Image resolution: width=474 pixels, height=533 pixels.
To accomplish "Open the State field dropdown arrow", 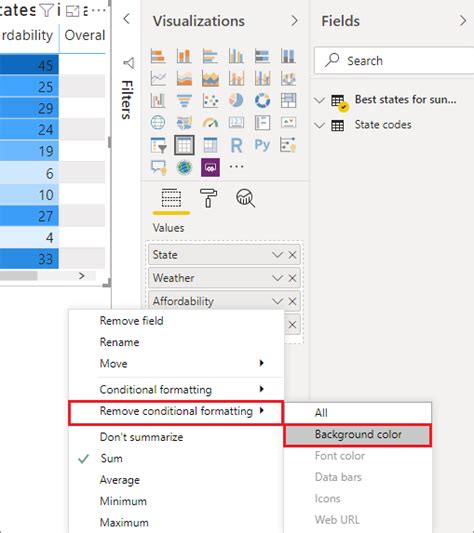I will tap(277, 255).
